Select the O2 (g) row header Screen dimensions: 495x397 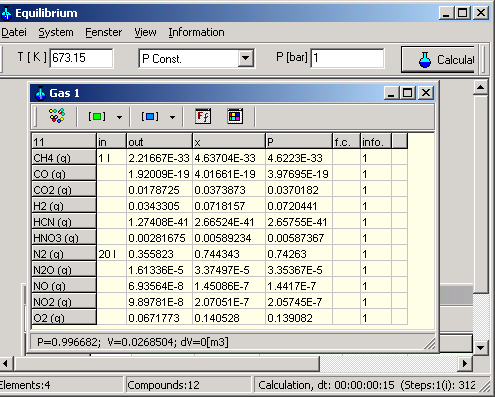(64, 317)
